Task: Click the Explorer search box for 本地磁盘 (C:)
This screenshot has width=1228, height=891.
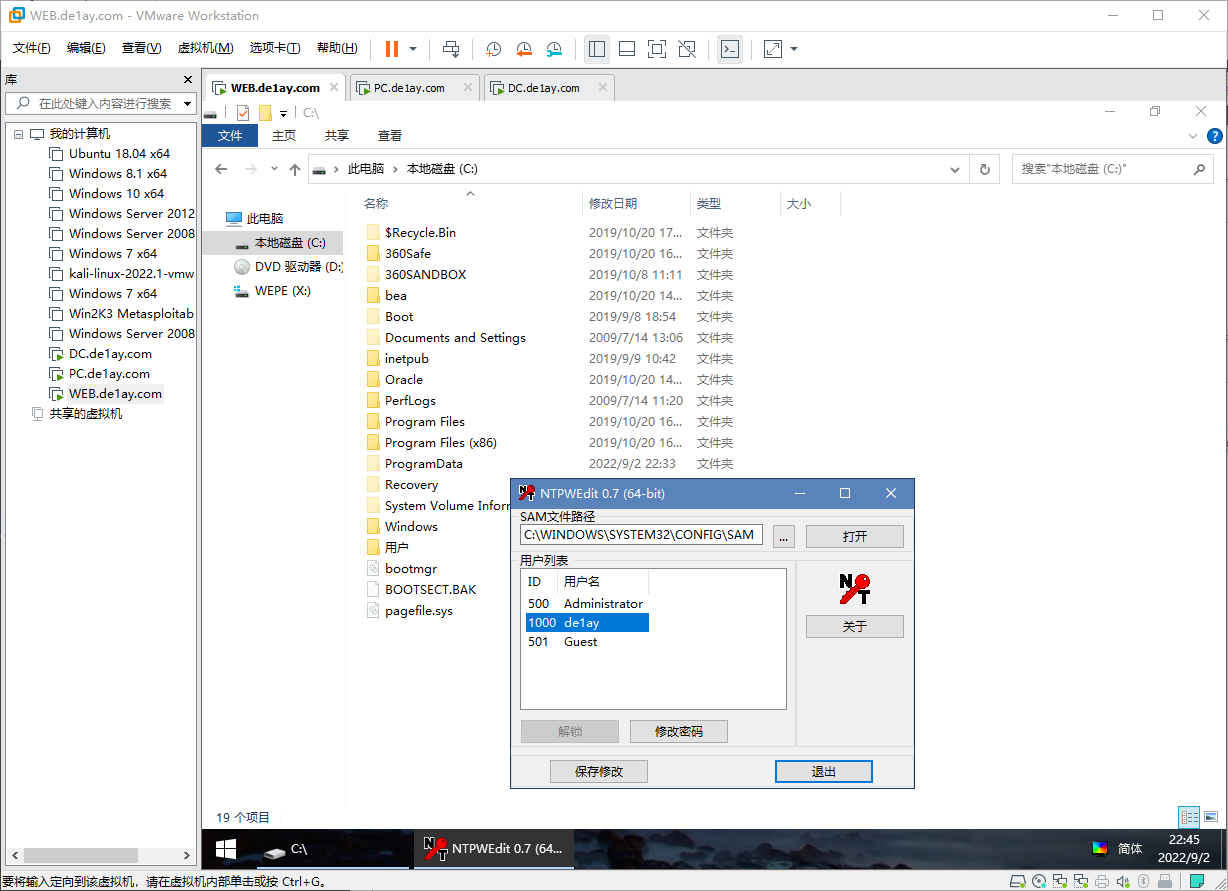Action: [x=1113, y=170]
